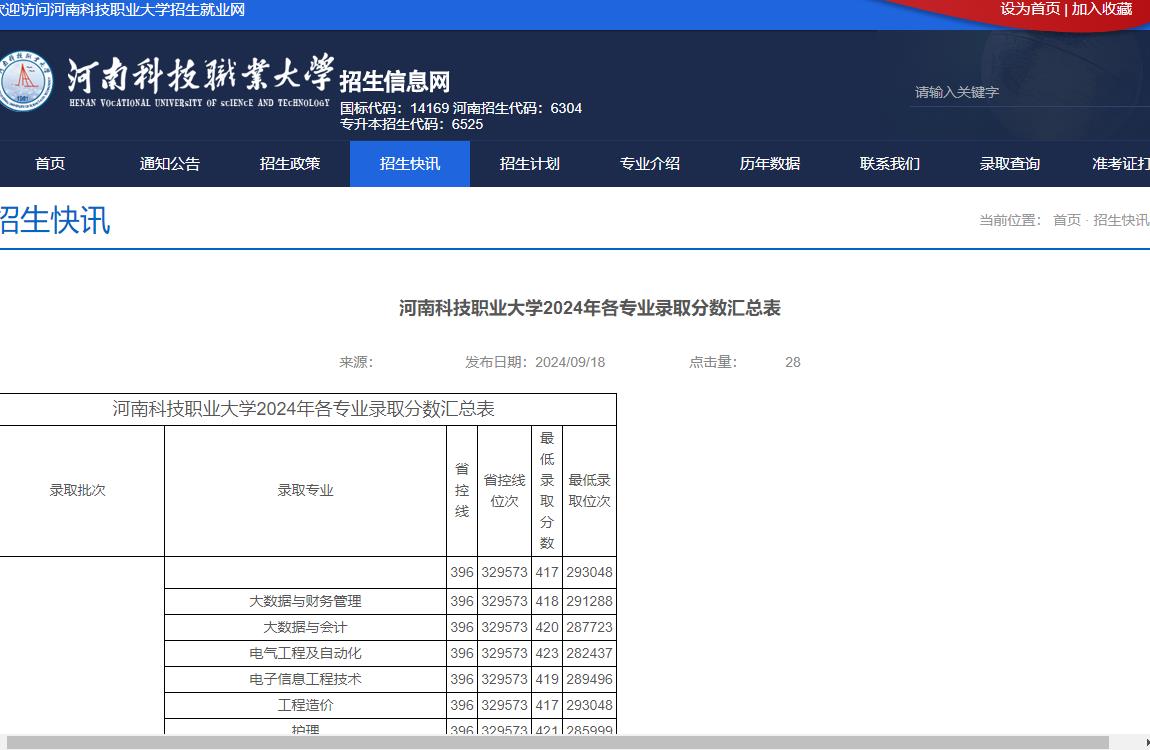The image size is (1150, 750).
Task: Go to 通知公告 in navigation bar
Action: click(x=170, y=164)
